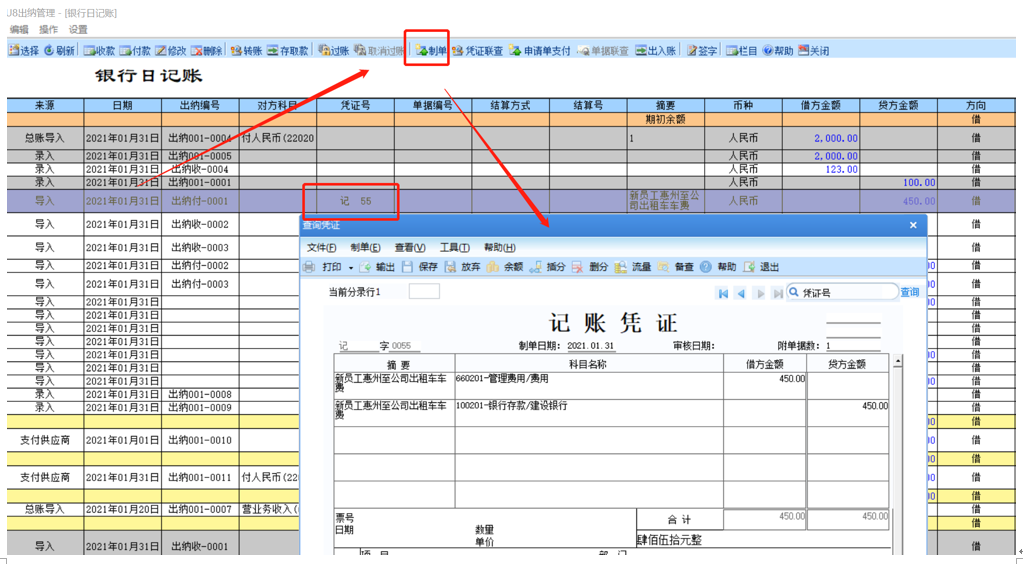Image resolution: width=1023 pixels, height=564 pixels.
Task: Open 帮助(H) menu in voucher window
Action: point(500,247)
